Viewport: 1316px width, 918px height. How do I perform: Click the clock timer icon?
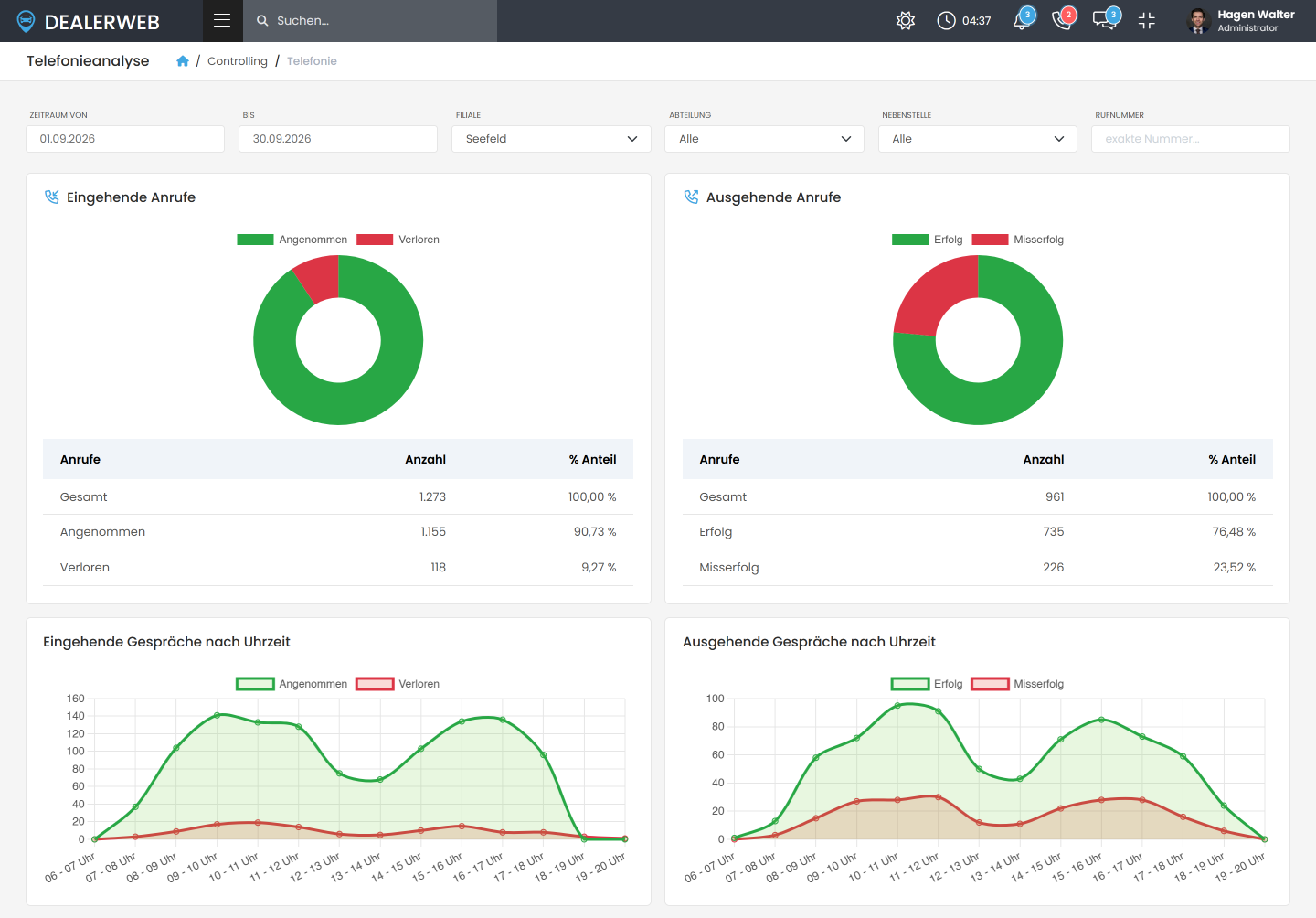tap(946, 20)
